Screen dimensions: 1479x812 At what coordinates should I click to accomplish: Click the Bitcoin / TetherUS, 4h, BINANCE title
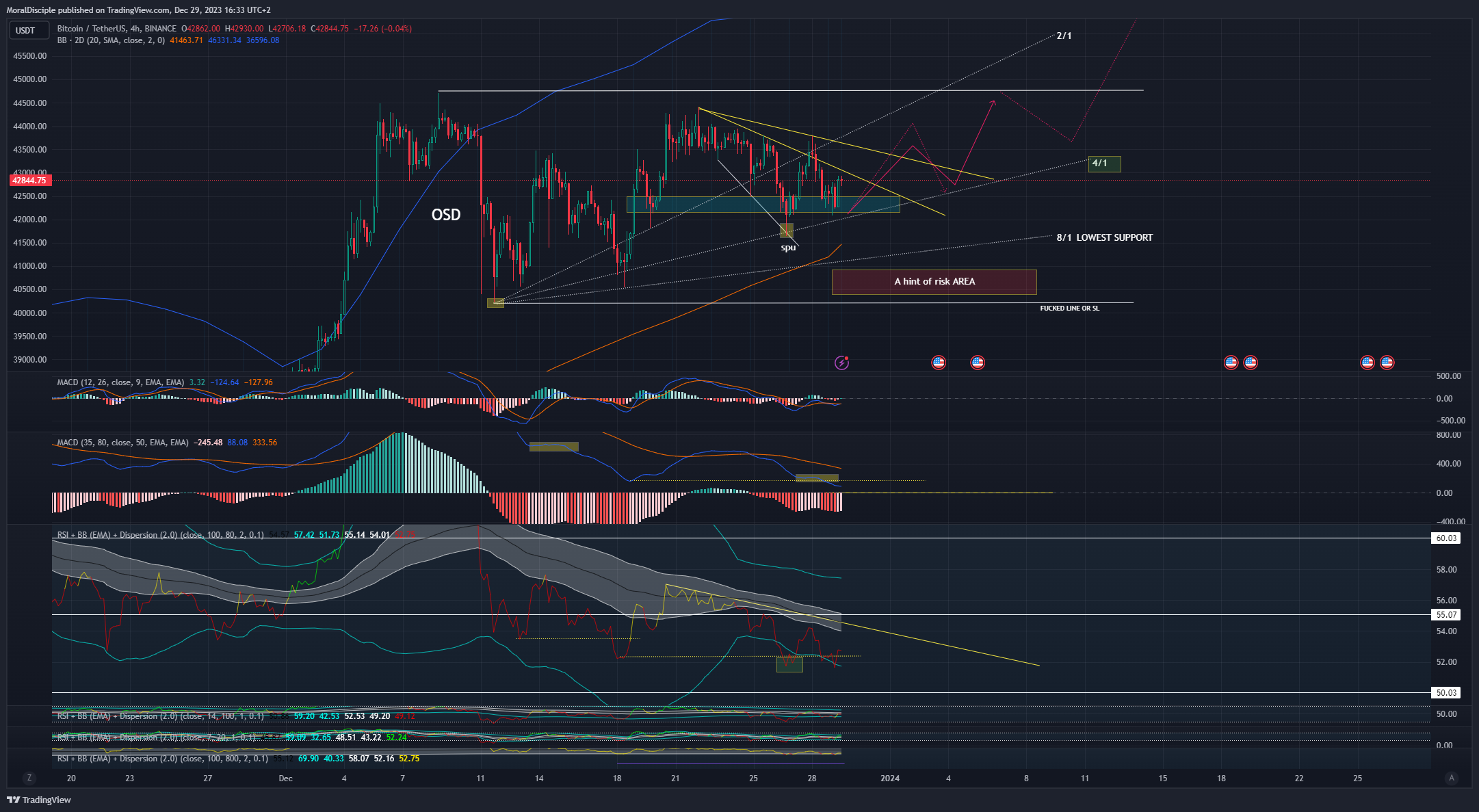pyautogui.click(x=116, y=29)
